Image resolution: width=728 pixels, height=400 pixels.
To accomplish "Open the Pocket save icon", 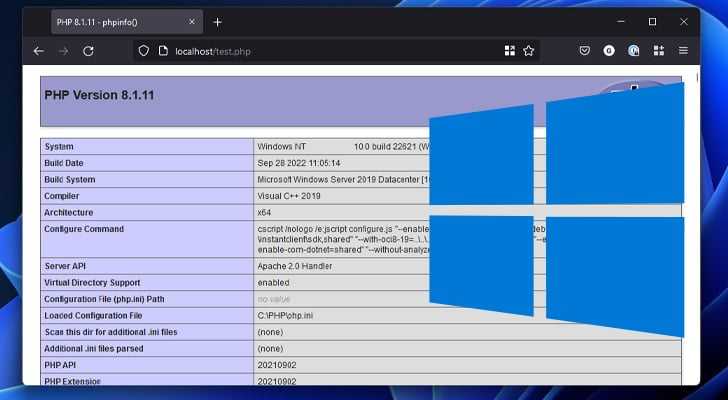I will [x=585, y=51].
